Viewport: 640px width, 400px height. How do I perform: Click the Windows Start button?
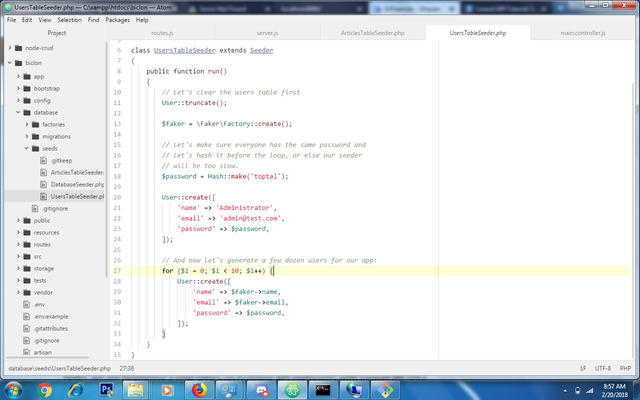coord(13,390)
